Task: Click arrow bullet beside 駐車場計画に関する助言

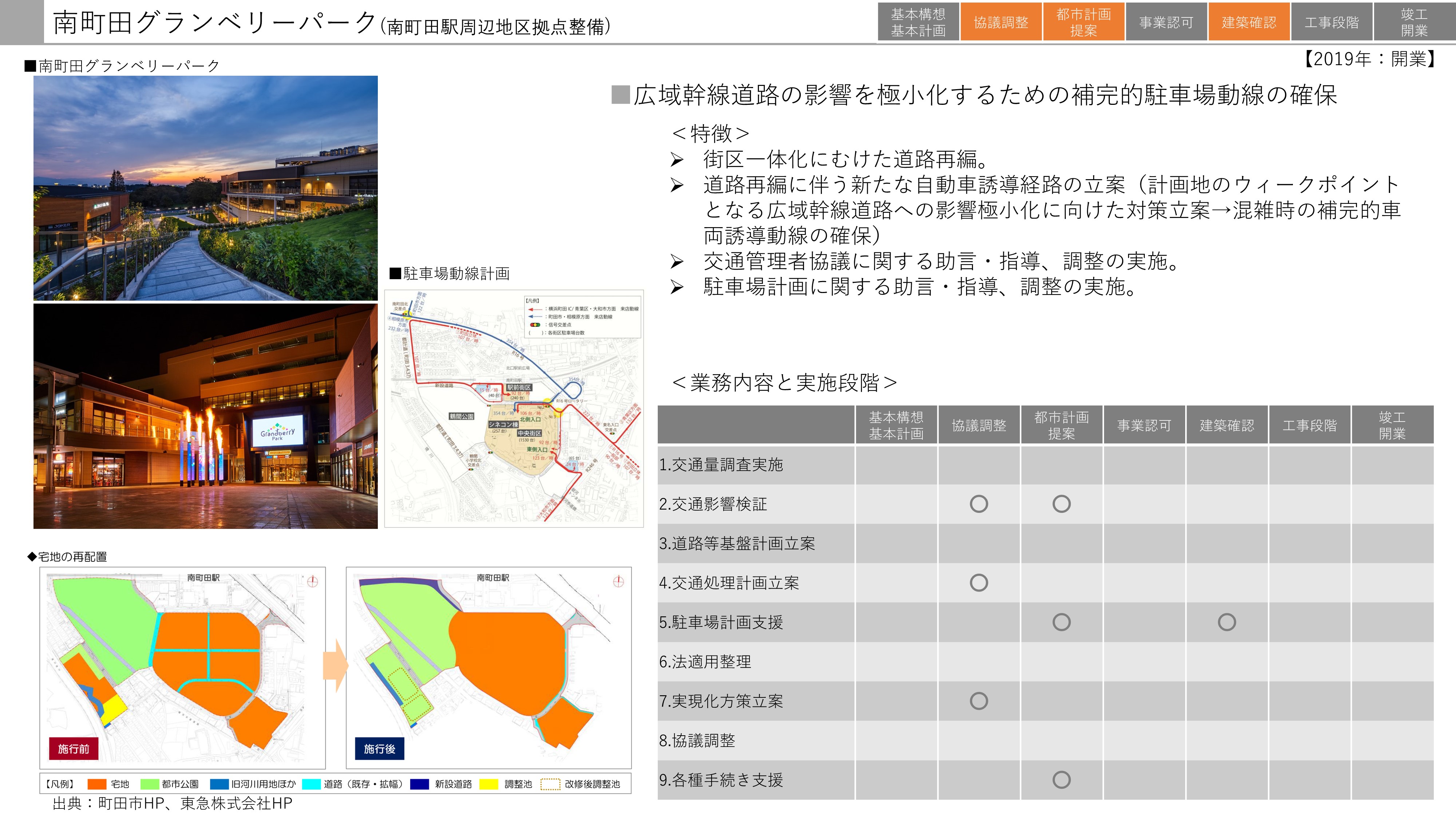Action: click(x=677, y=287)
